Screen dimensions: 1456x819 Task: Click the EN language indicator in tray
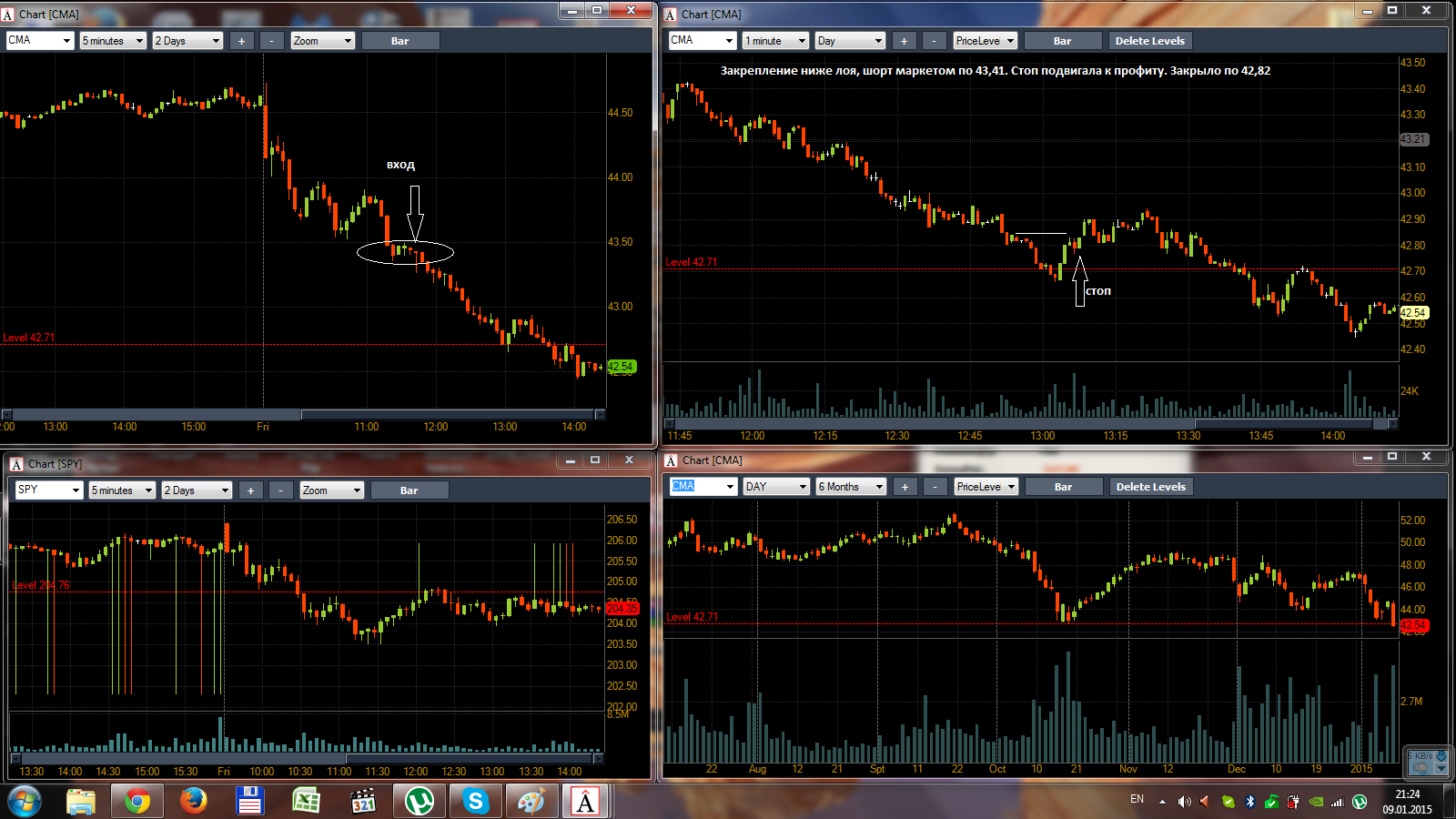tap(1137, 799)
